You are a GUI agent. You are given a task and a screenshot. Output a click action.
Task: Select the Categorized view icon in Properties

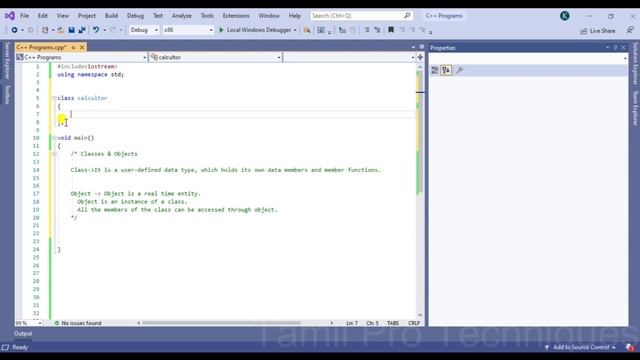pos(435,70)
